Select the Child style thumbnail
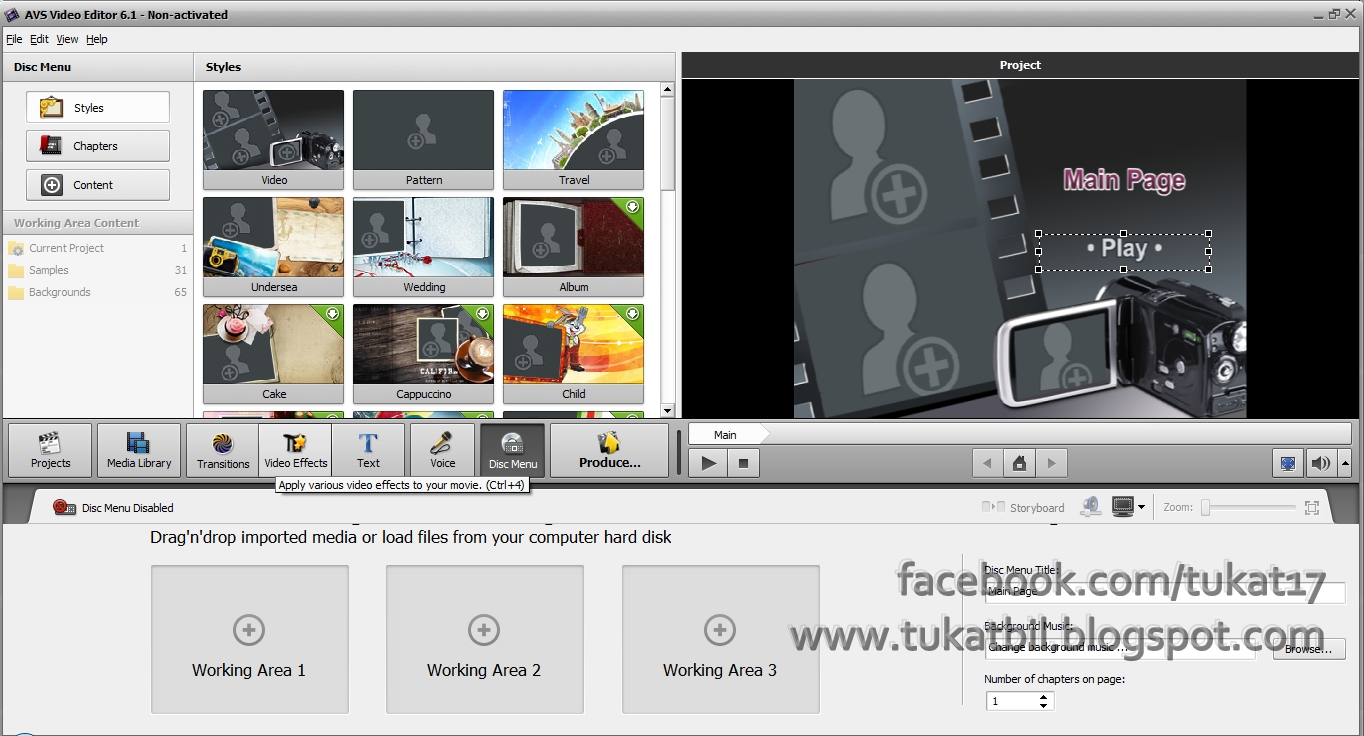1364x736 pixels. pyautogui.click(x=573, y=354)
